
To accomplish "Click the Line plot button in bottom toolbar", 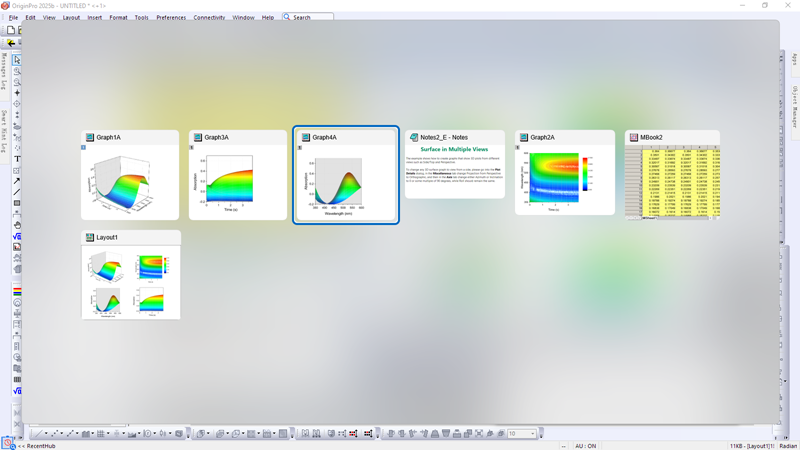I will [x=39, y=434].
